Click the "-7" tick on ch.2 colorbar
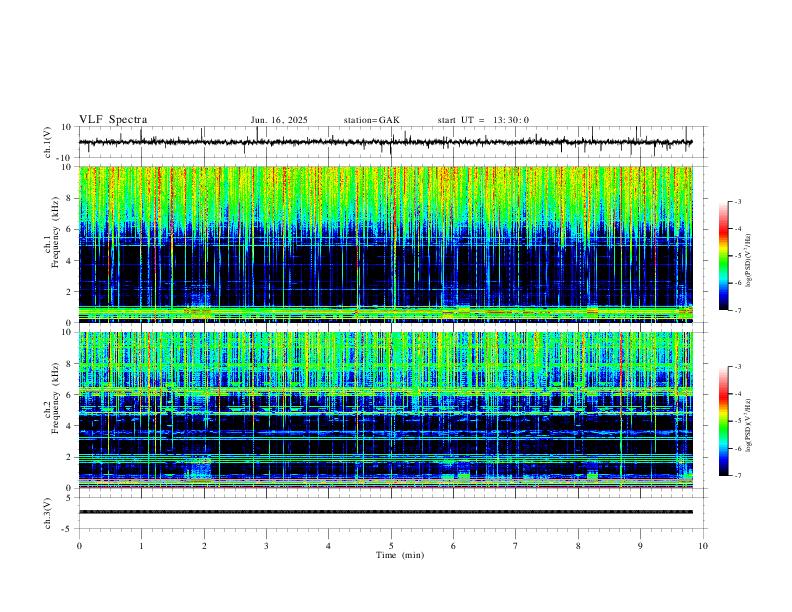 (x=737, y=476)
